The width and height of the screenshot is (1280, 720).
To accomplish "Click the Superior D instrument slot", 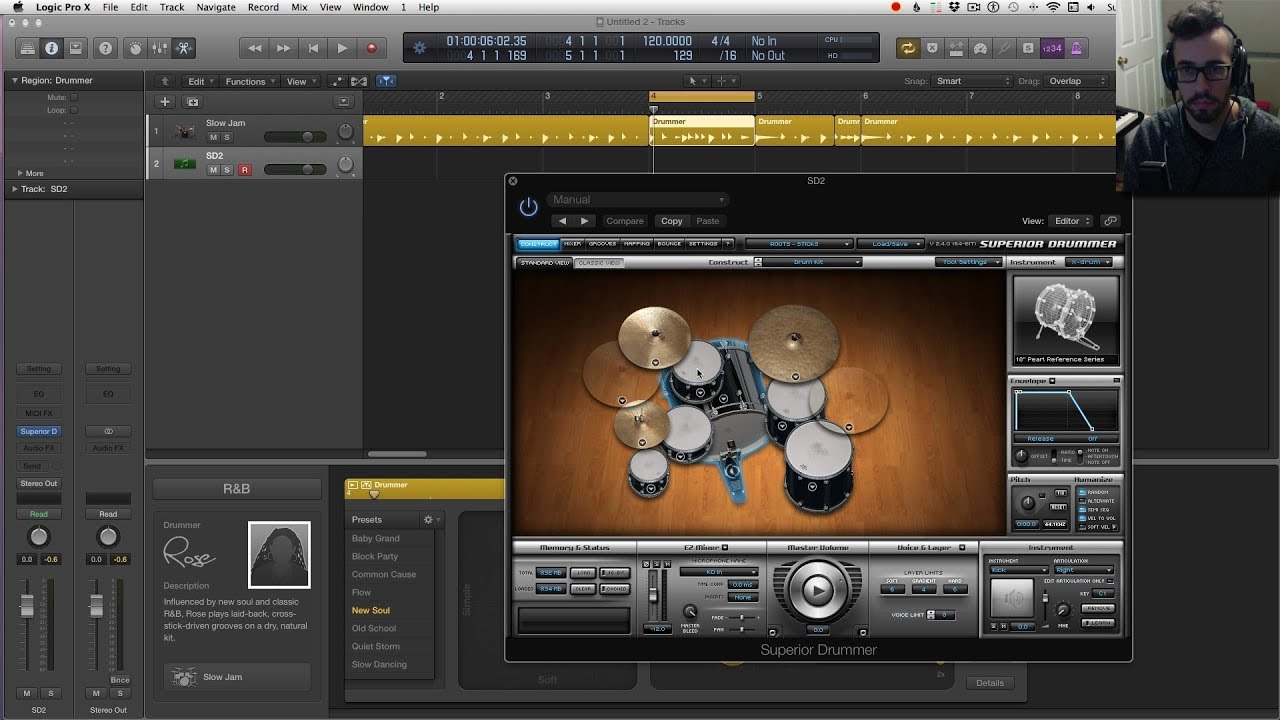I will [x=39, y=431].
